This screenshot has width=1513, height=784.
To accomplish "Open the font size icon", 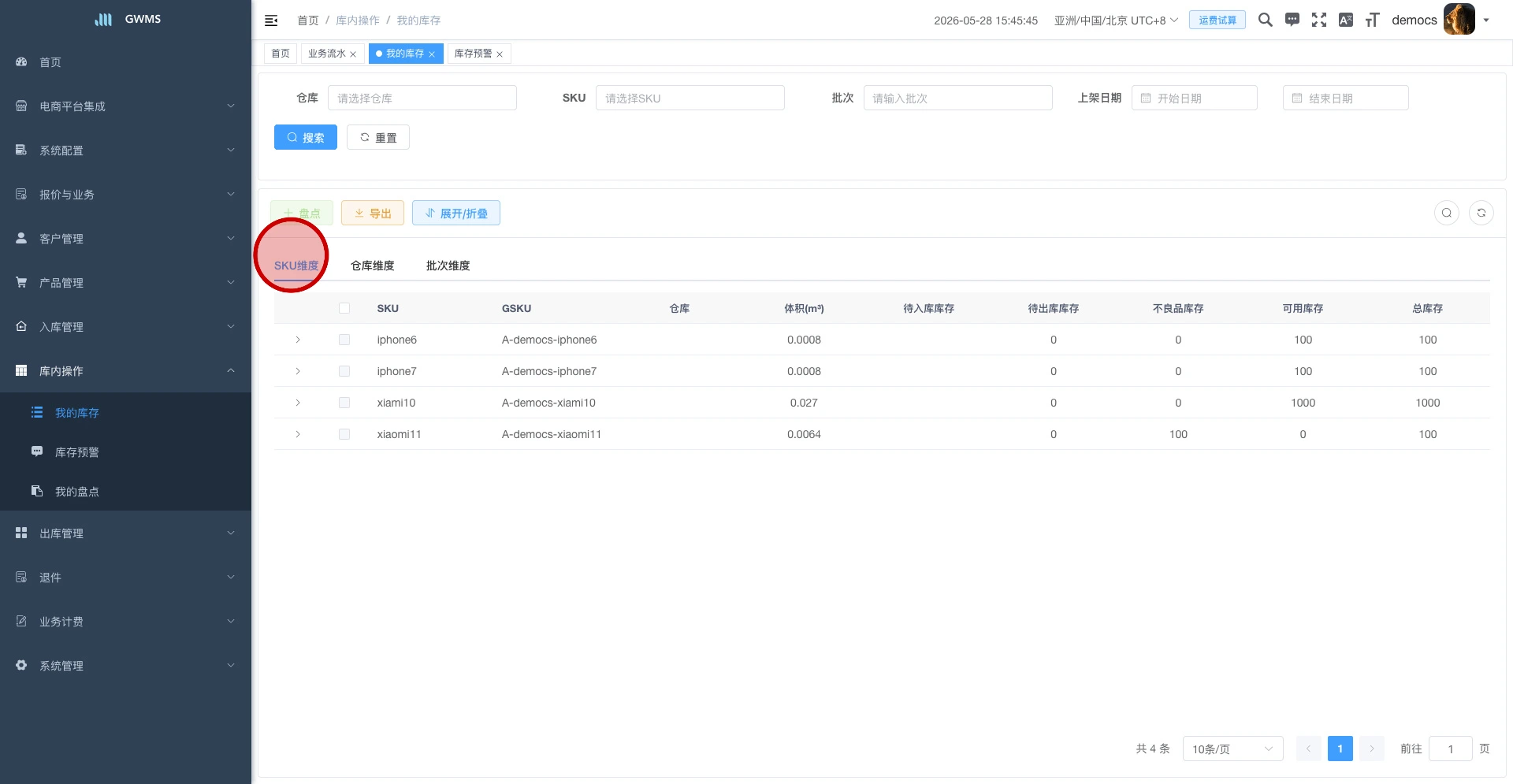I will (x=1373, y=20).
